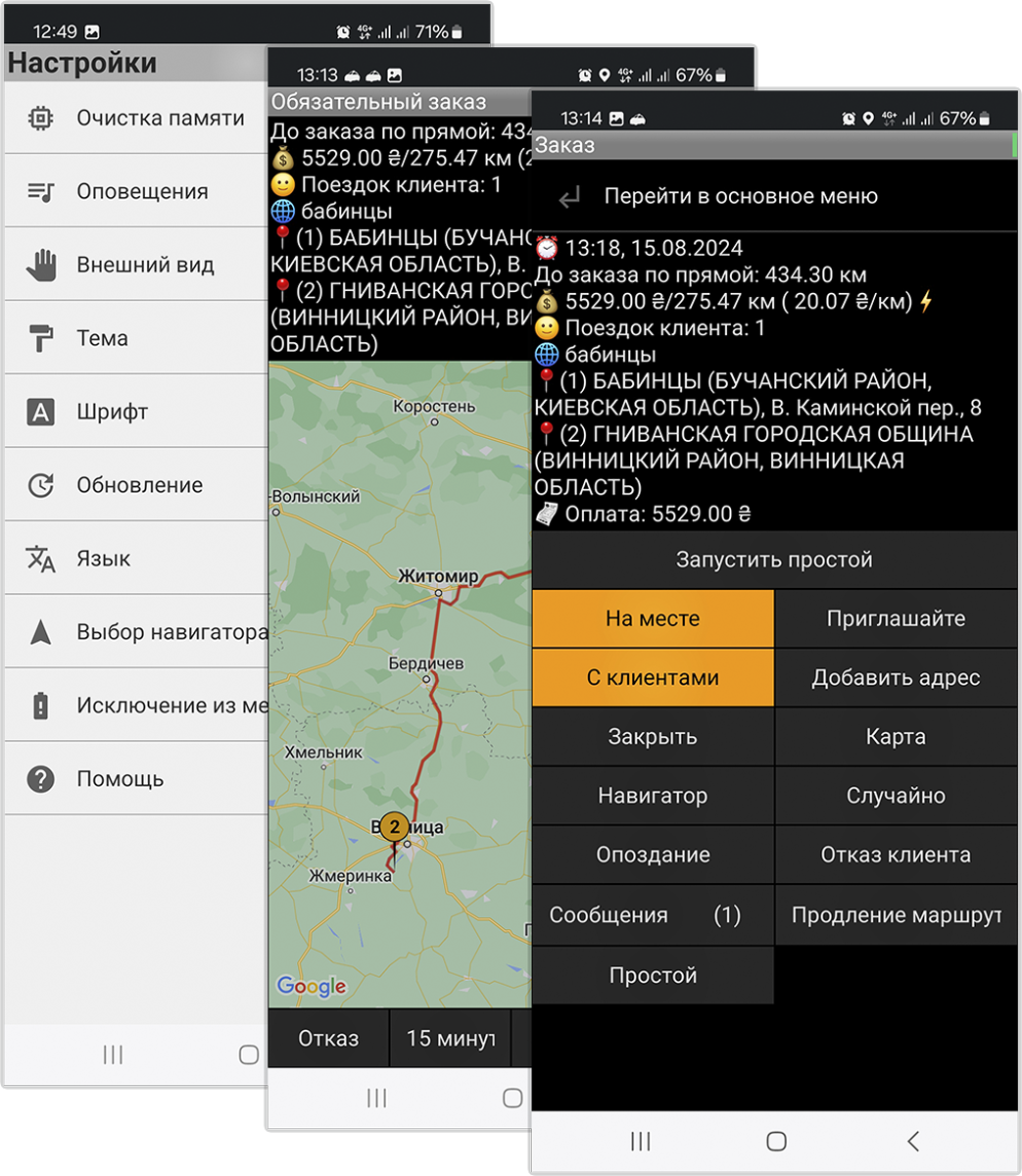Open the font letter A icon

[40, 413]
